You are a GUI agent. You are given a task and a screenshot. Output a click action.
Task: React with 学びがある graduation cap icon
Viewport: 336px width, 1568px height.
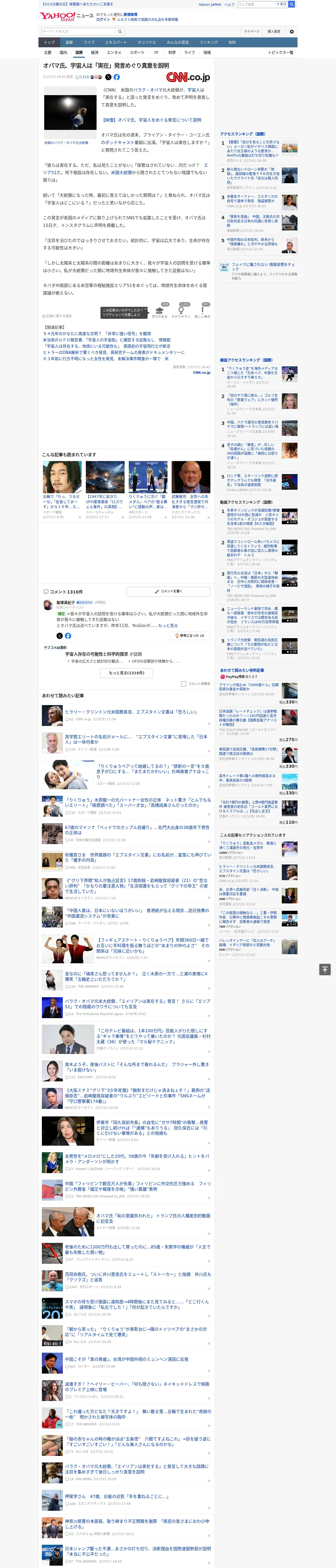(x=160, y=310)
